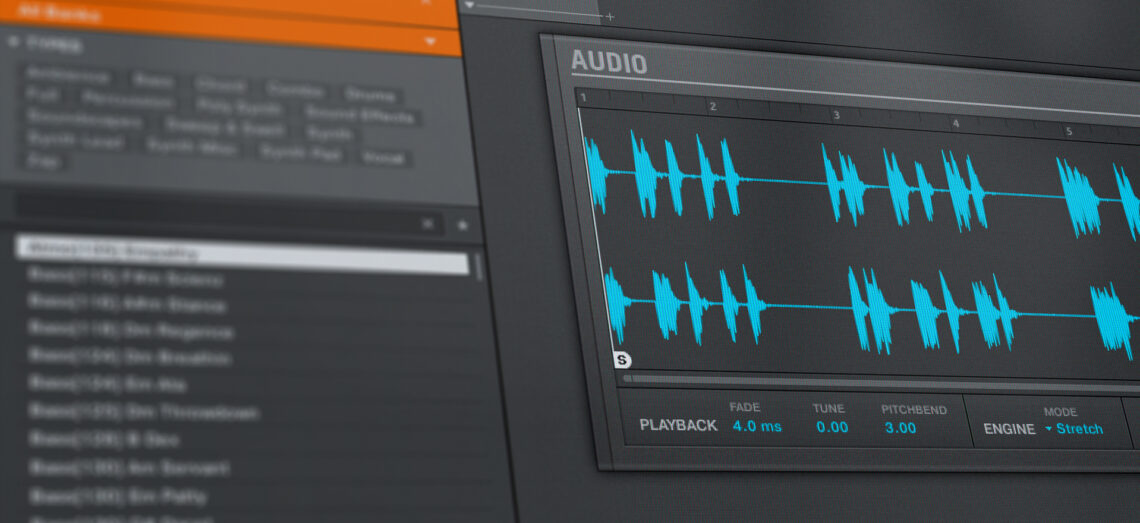Select the Bass Em Patty loop
This screenshot has height=523, width=1140.
click(118, 497)
